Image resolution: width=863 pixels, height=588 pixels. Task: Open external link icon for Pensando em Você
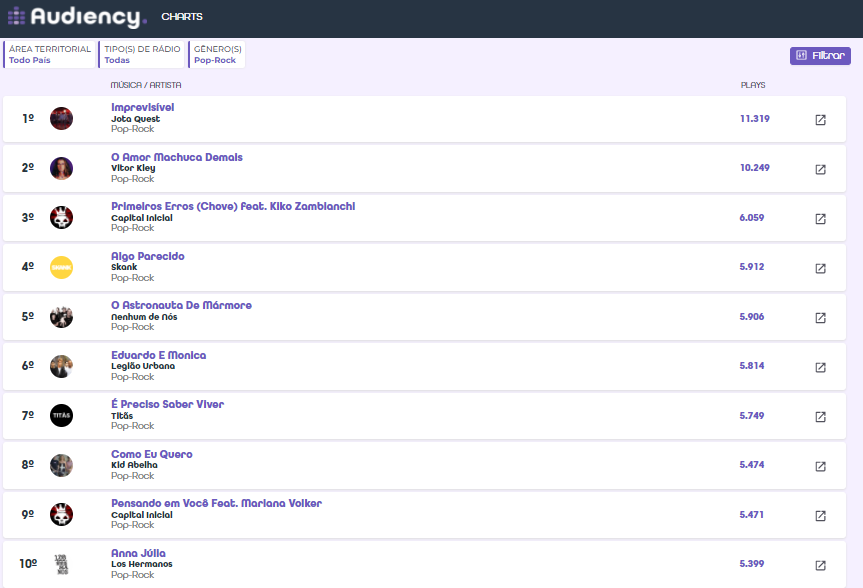point(820,516)
